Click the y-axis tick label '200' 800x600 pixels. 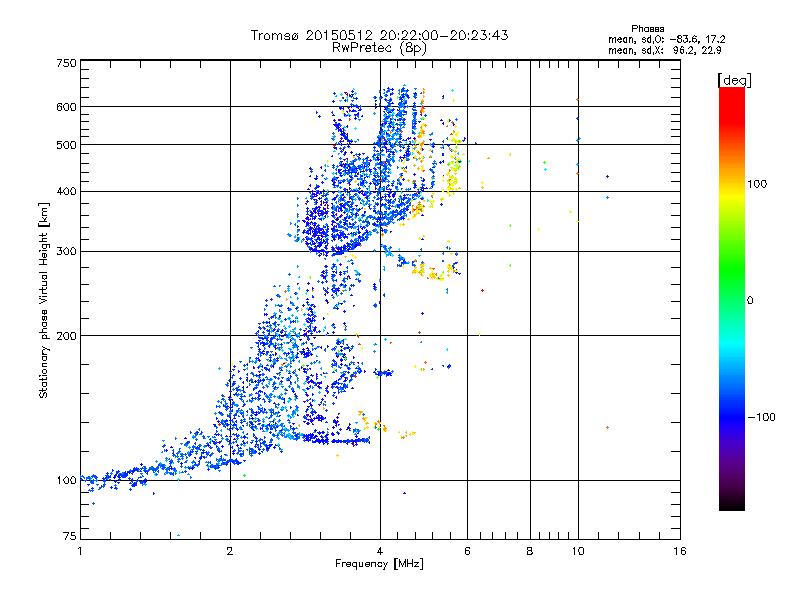coord(66,336)
